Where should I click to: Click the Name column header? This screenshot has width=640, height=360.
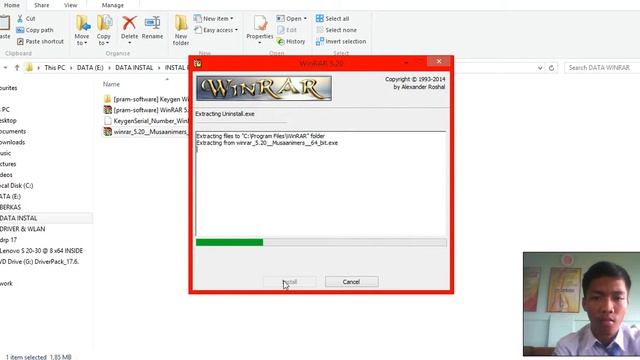(111, 84)
